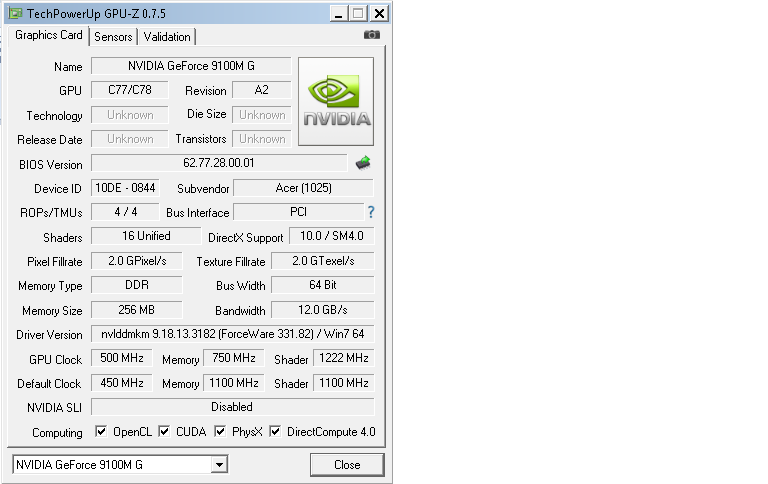The height and width of the screenshot is (484, 768).
Task: Open the Validation tab
Action: point(167,37)
